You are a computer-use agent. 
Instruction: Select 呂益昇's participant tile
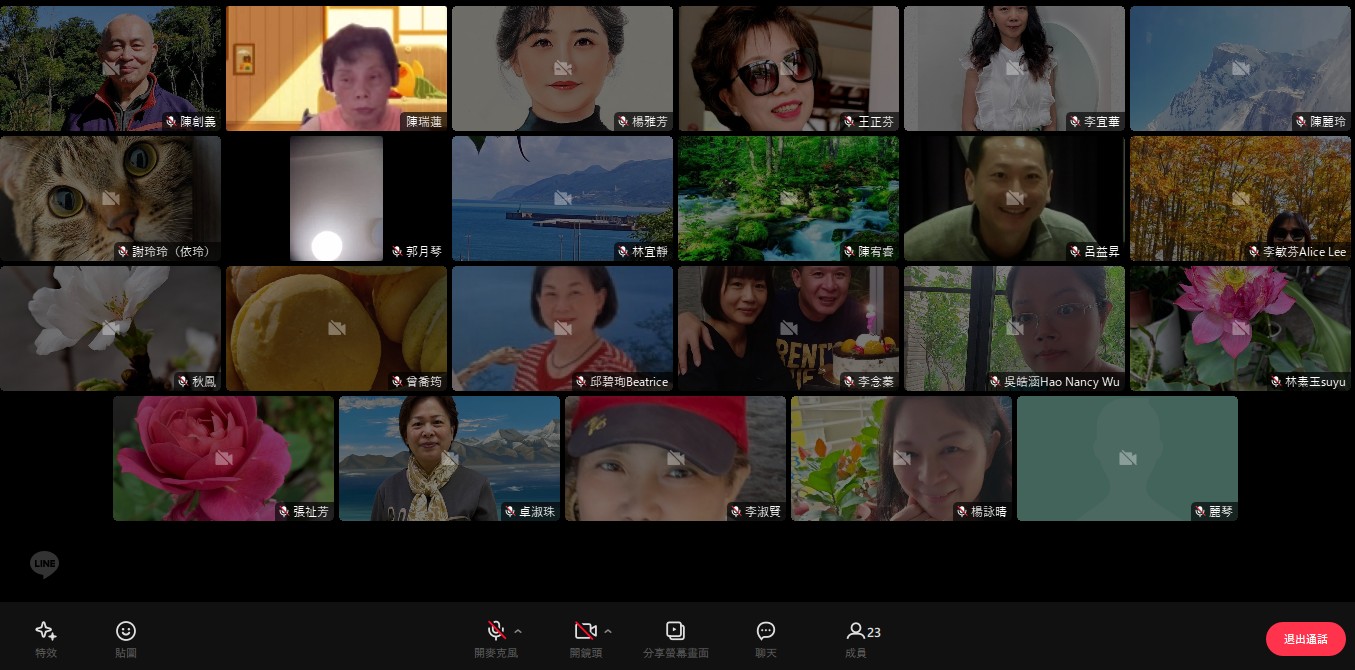(1014, 198)
